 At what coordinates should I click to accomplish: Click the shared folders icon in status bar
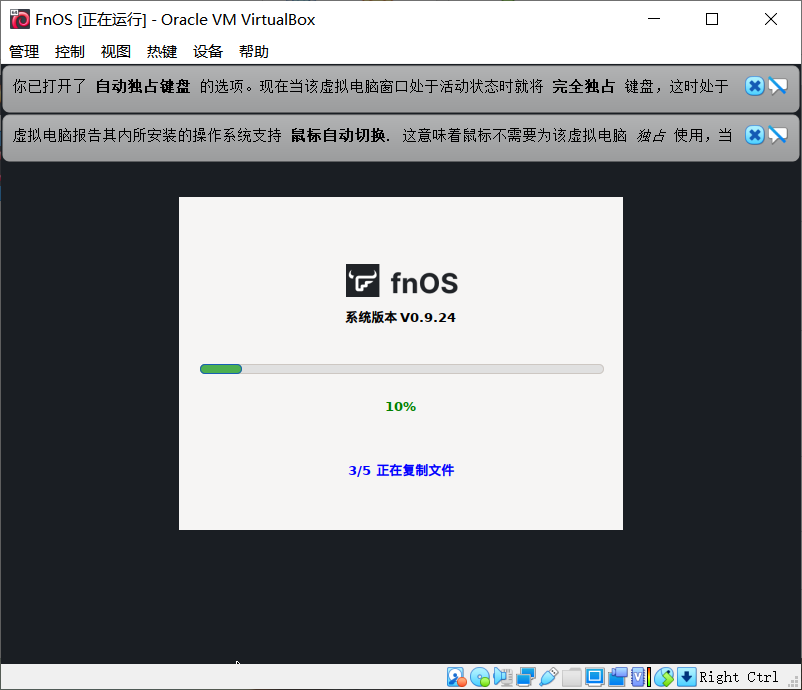(x=571, y=677)
